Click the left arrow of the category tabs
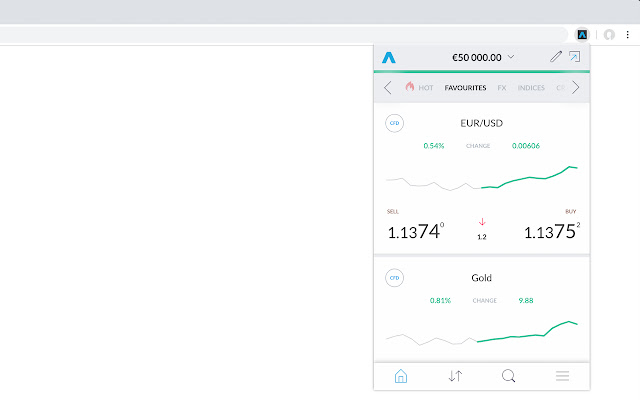This screenshot has width=640, height=400. pos(388,87)
